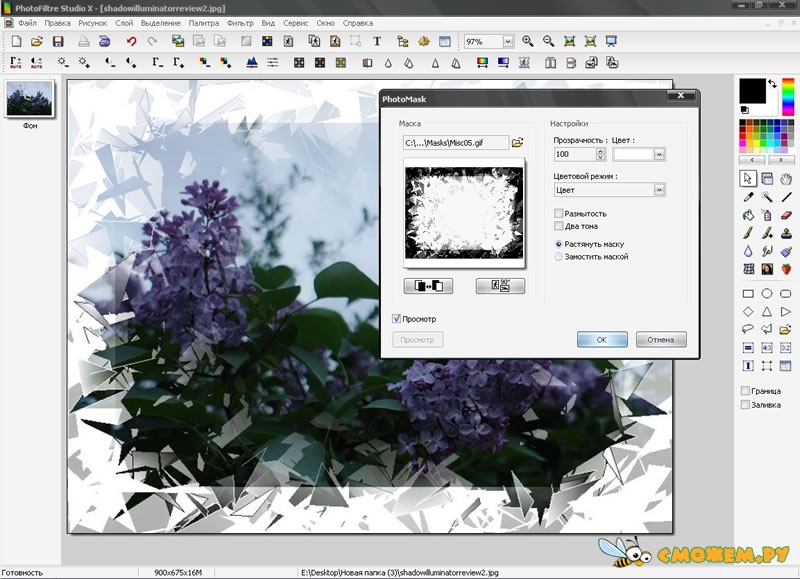Choose the selection arrow tool
The width and height of the screenshot is (800, 579).
748,179
